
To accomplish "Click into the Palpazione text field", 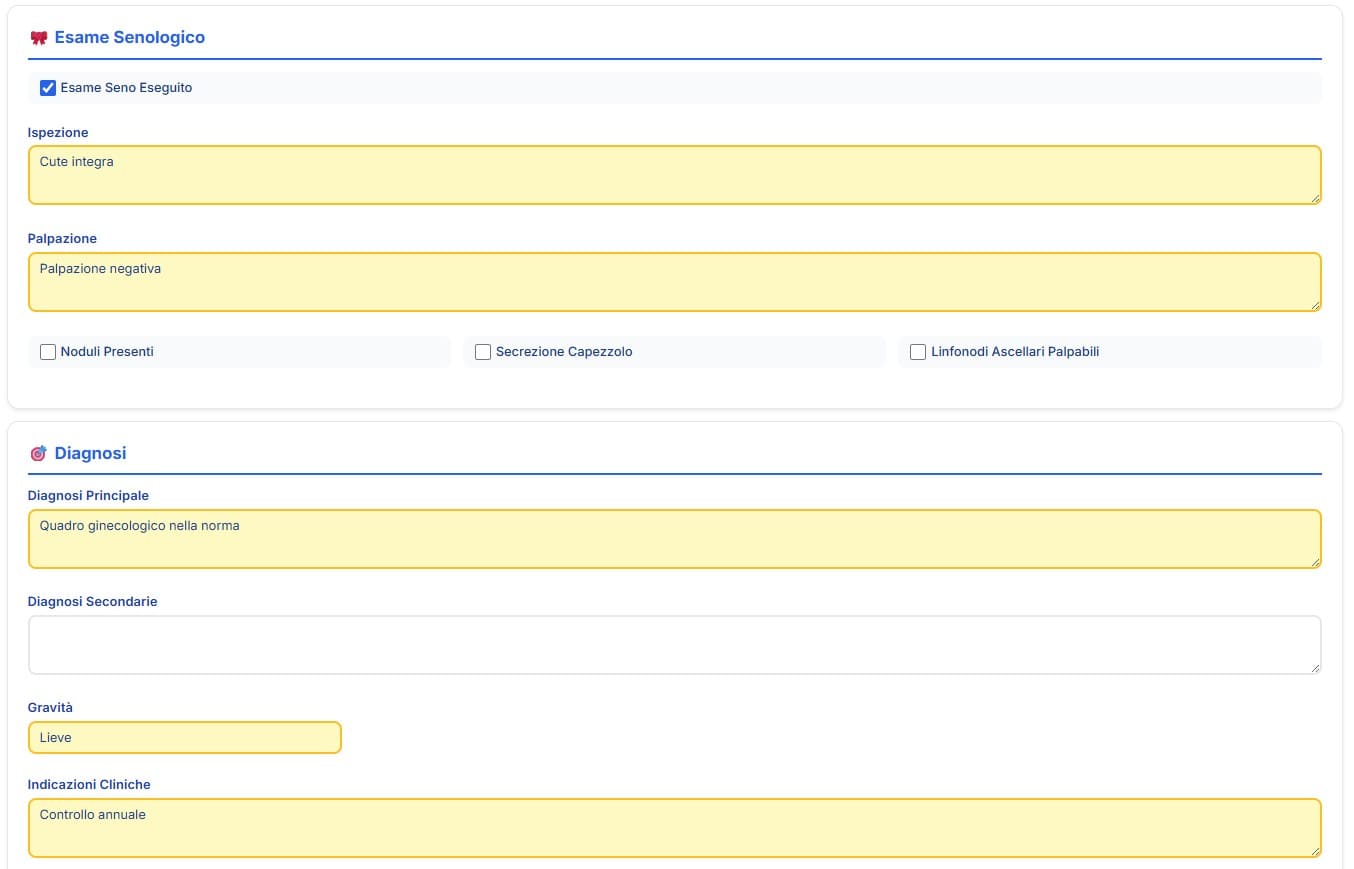I will point(674,282).
